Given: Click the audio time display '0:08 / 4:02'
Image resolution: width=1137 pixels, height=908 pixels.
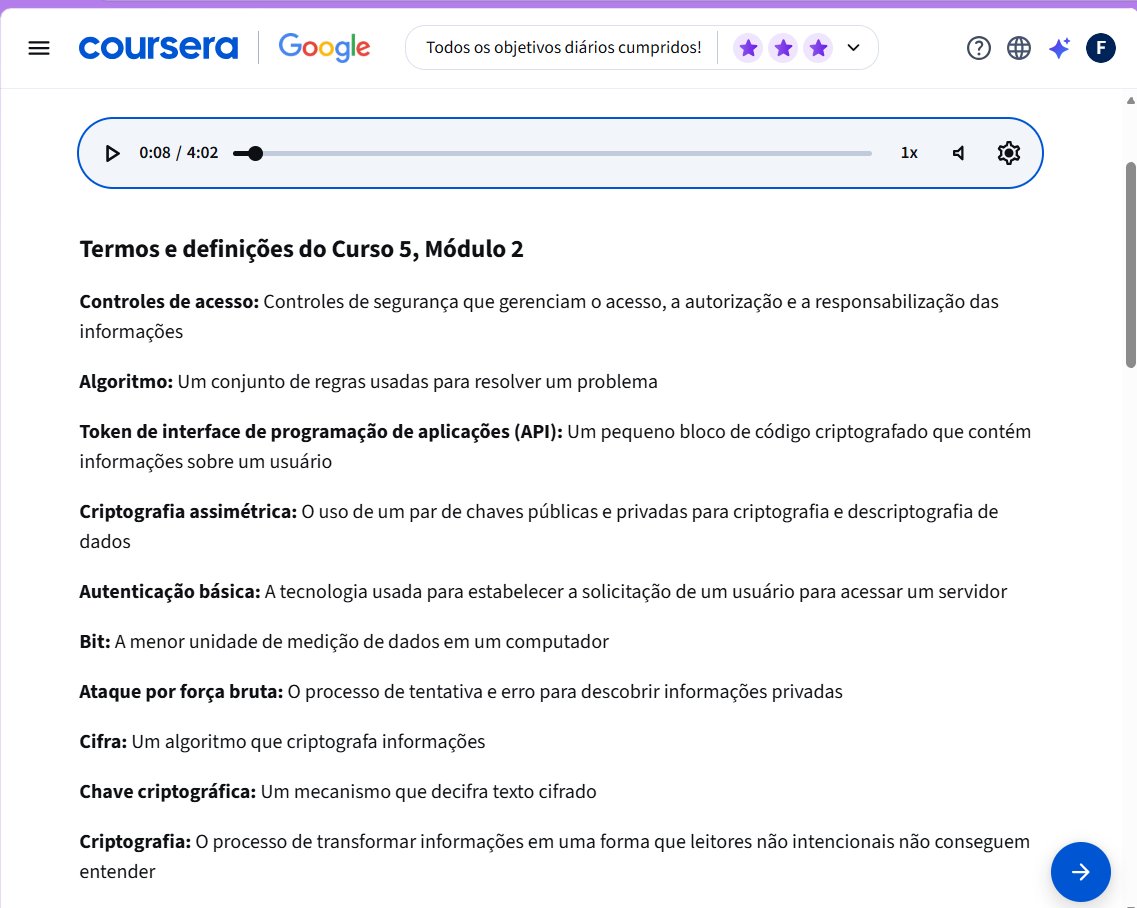Looking at the screenshot, I should click(x=178, y=153).
